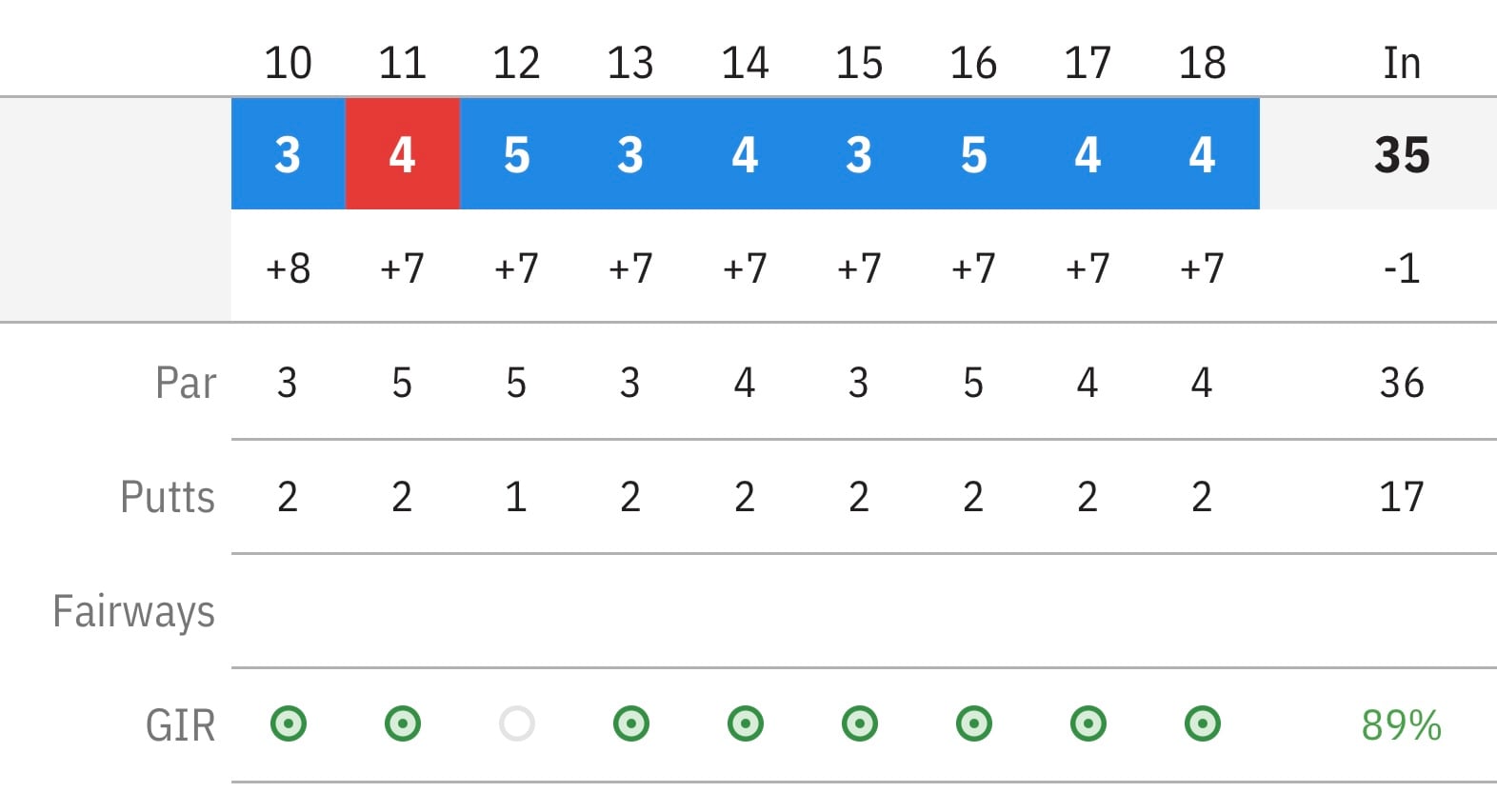Click the Fairways row label

(x=133, y=612)
